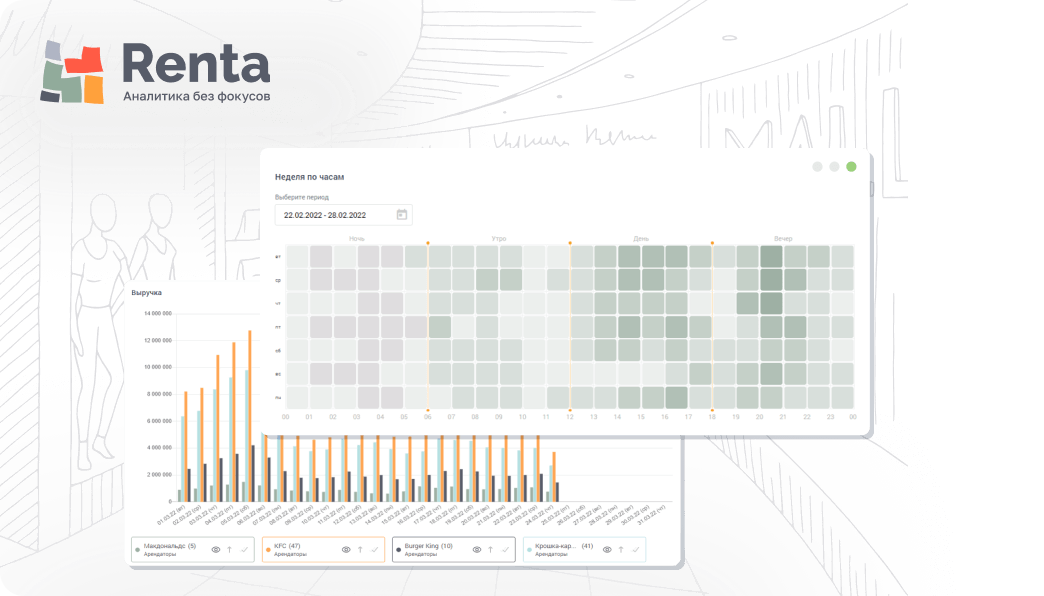Click up arrow on Крошка-картошка card
The width and height of the screenshot is (1044, 596).
(621, 550)
